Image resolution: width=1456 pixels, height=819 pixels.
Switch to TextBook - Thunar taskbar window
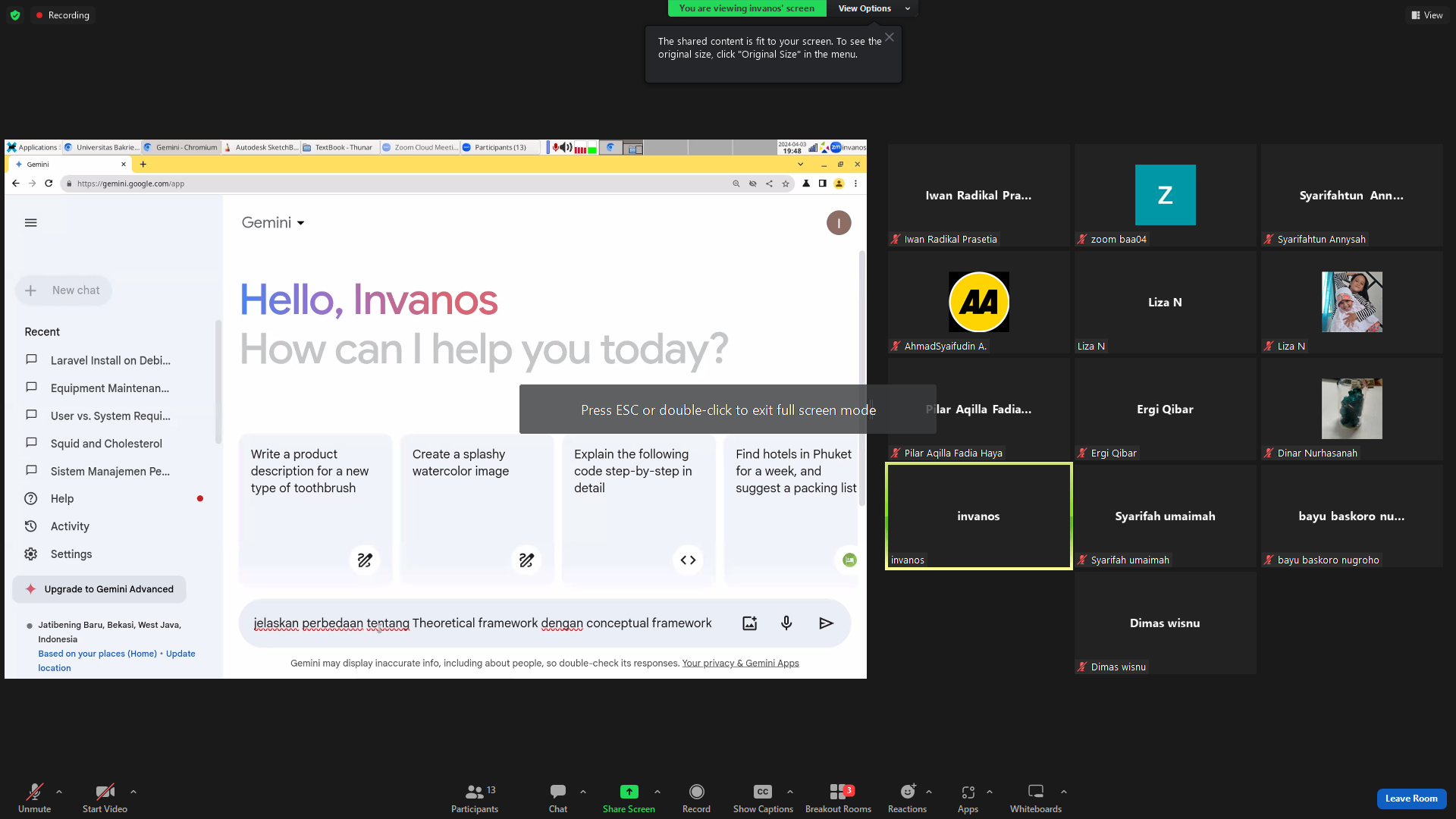point(338,147)
